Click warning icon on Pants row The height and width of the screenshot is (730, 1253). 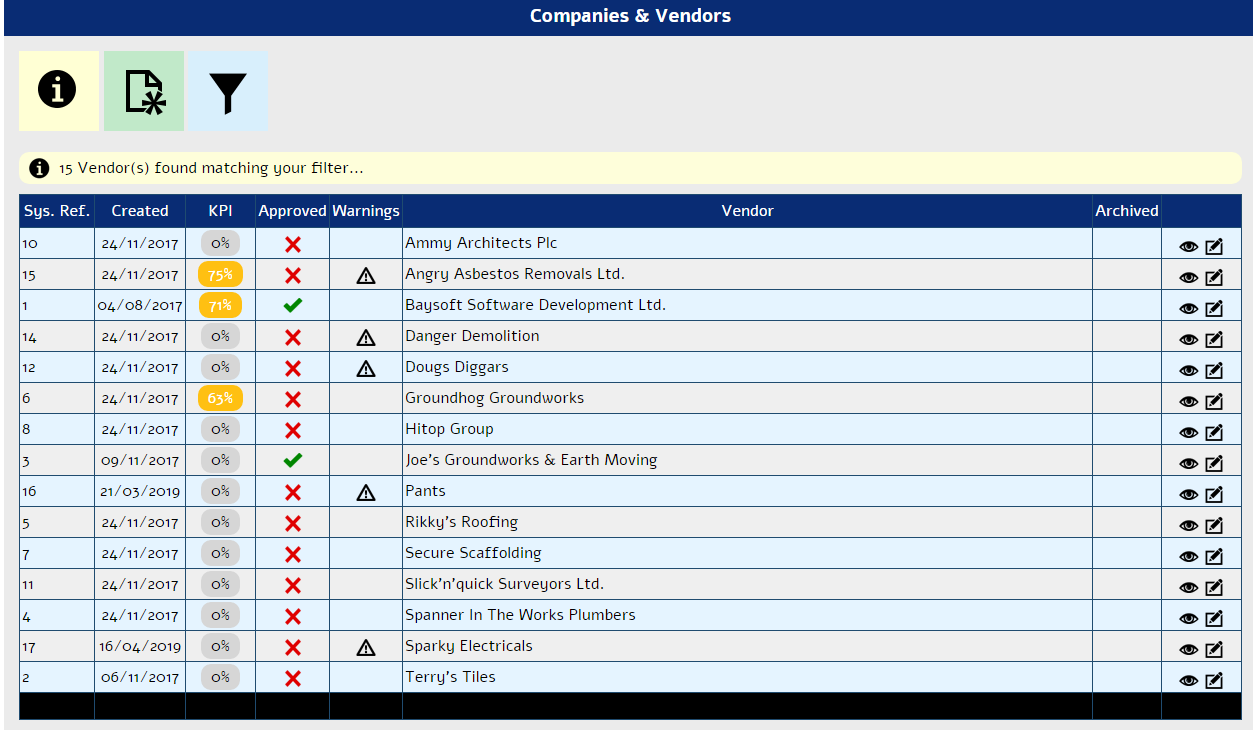(x=366, y=493)
